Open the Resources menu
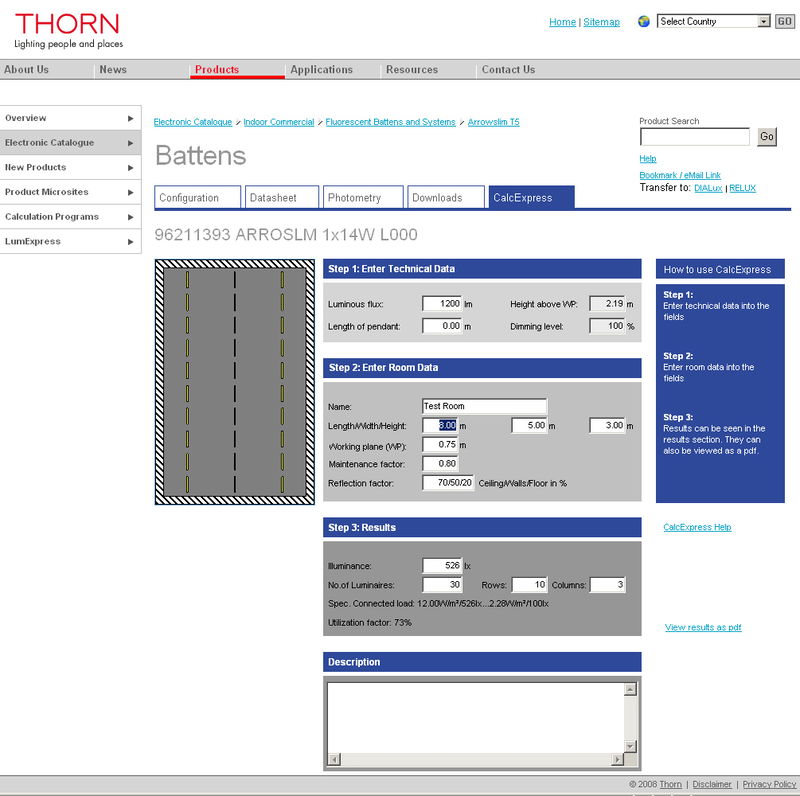This screenshot has height=796, width=800. pyautogui.click(x=413, y=70)
